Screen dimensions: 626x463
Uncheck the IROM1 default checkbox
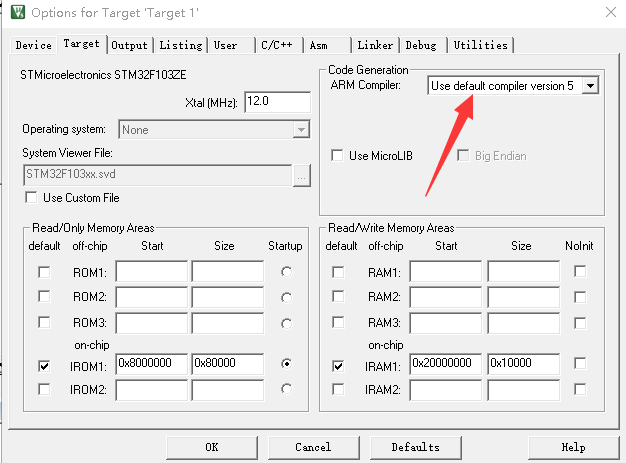point(44,366)
